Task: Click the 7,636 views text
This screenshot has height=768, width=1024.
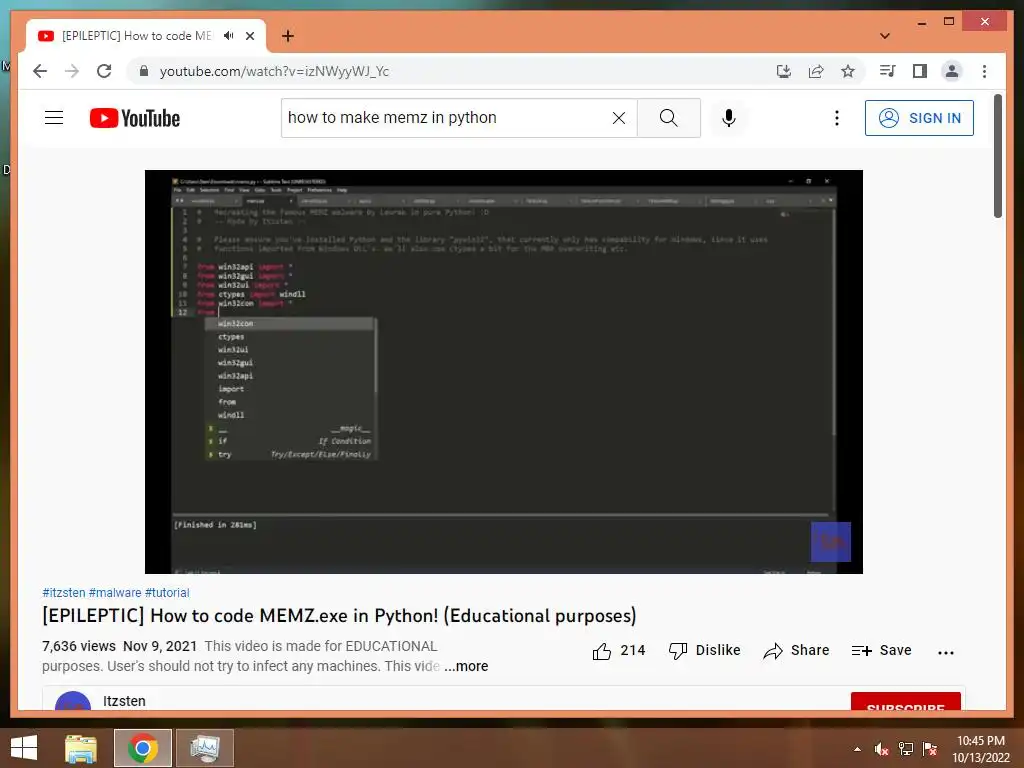Action: tap(79, 646)
